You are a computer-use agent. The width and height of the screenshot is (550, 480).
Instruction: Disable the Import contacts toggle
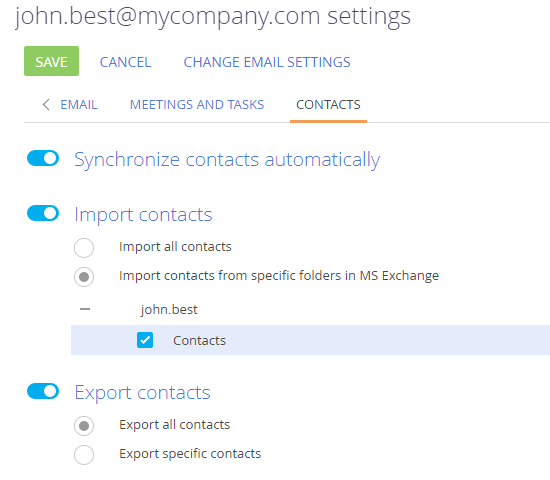(x=43, y=213)
